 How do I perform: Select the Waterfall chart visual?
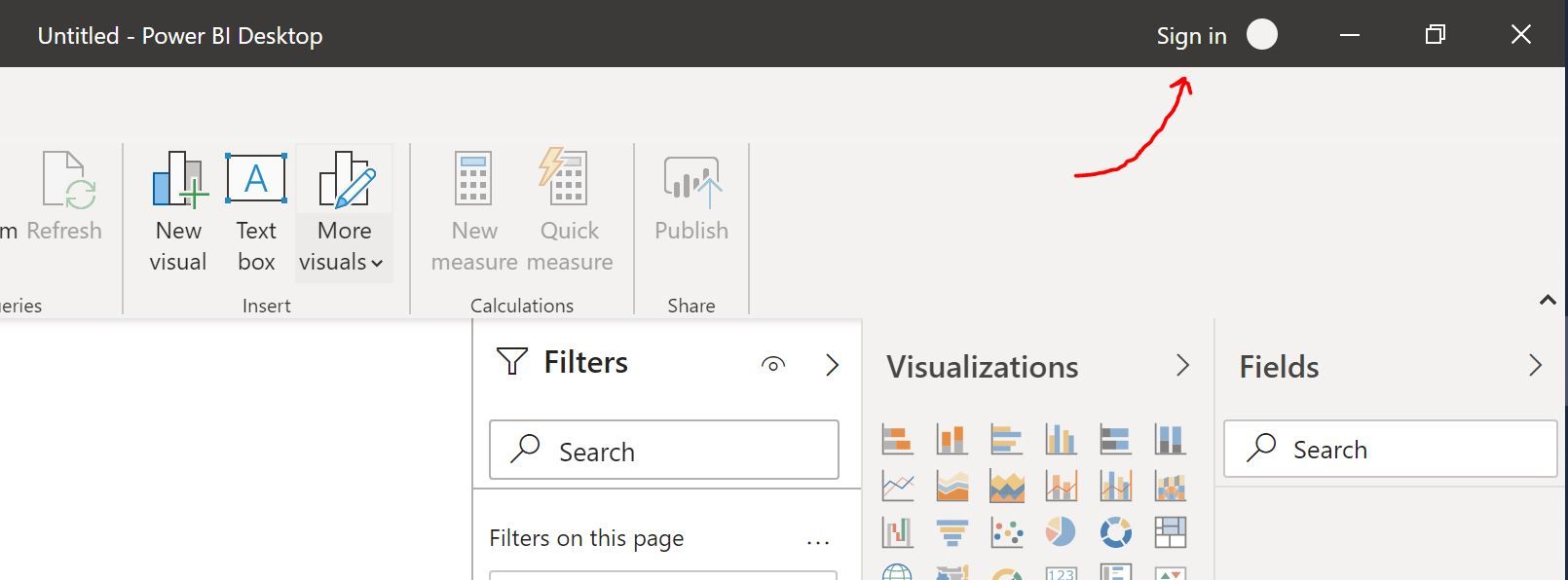[898, 532]
